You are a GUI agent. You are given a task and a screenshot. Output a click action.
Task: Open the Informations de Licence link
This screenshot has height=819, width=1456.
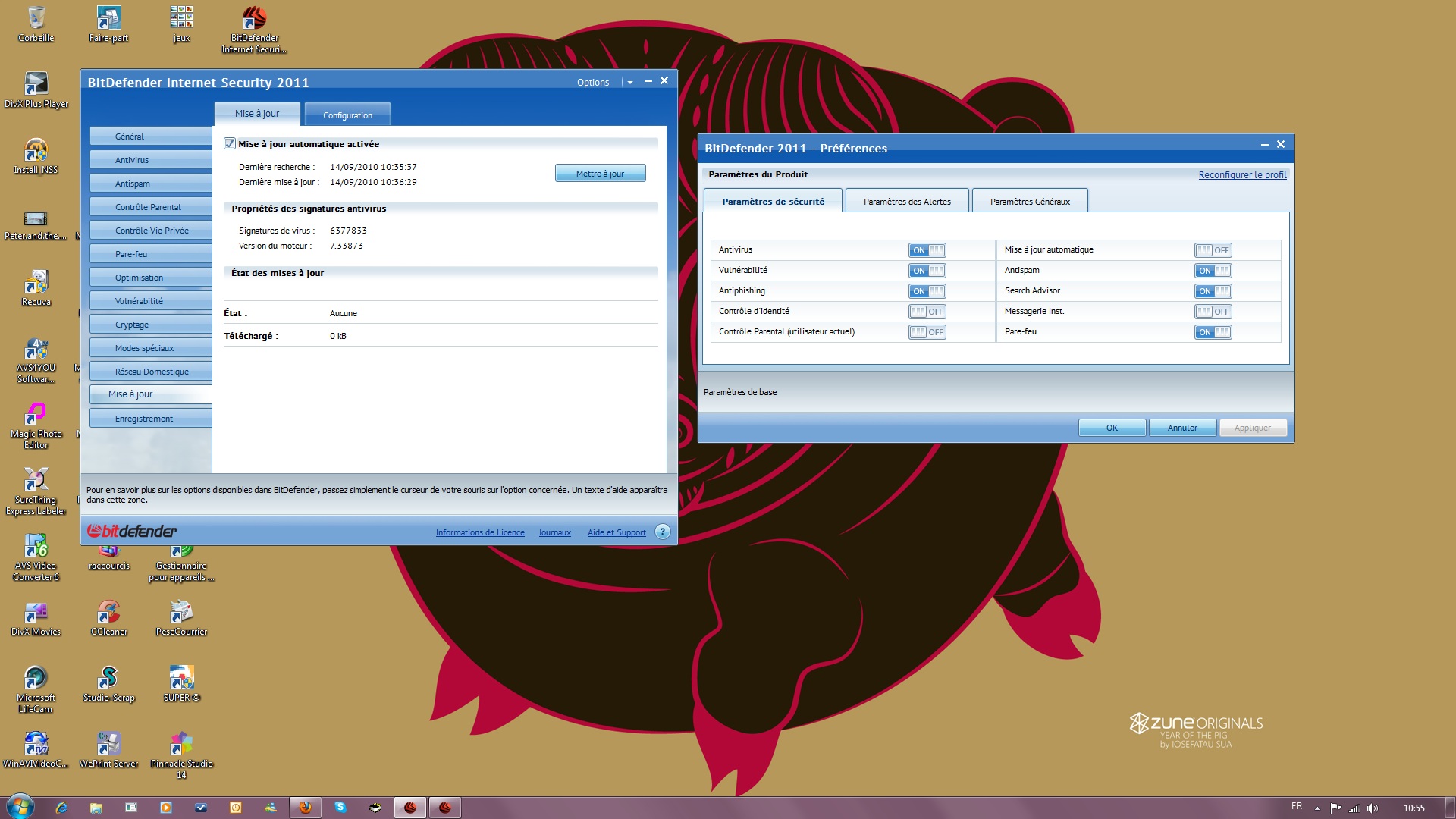point(480,532)
